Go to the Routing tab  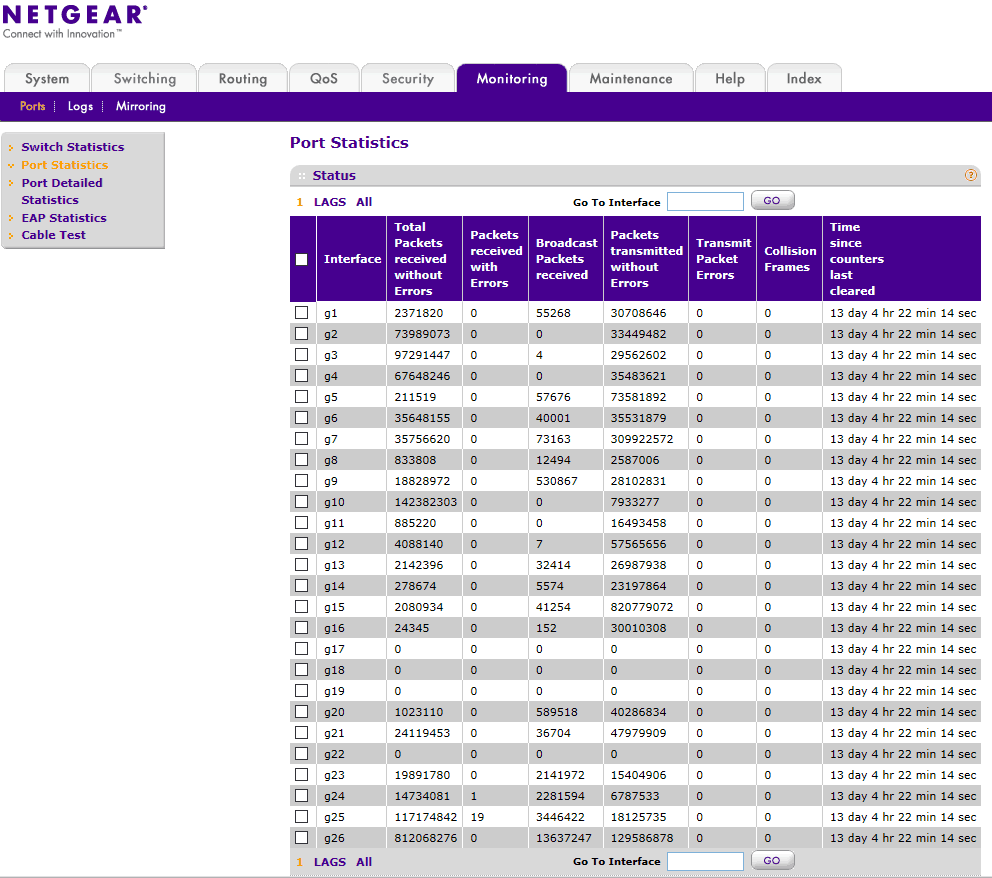point(243,78)
